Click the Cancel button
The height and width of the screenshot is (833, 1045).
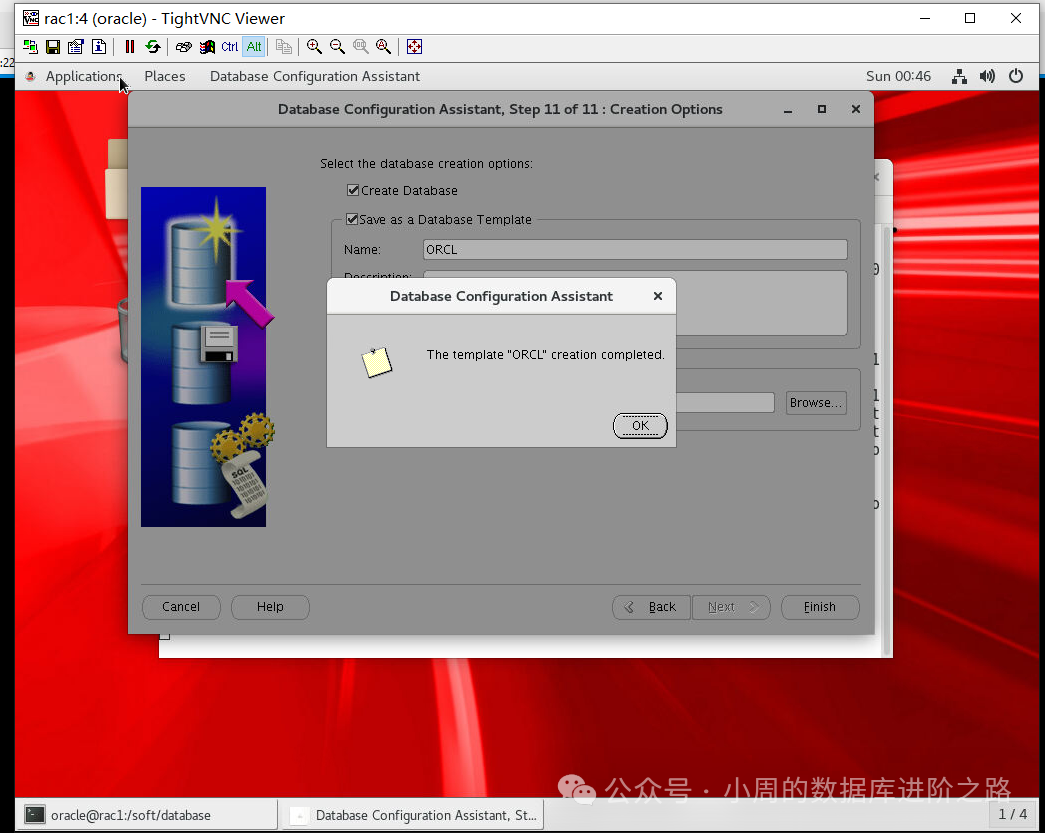click(x=181, y=607)
